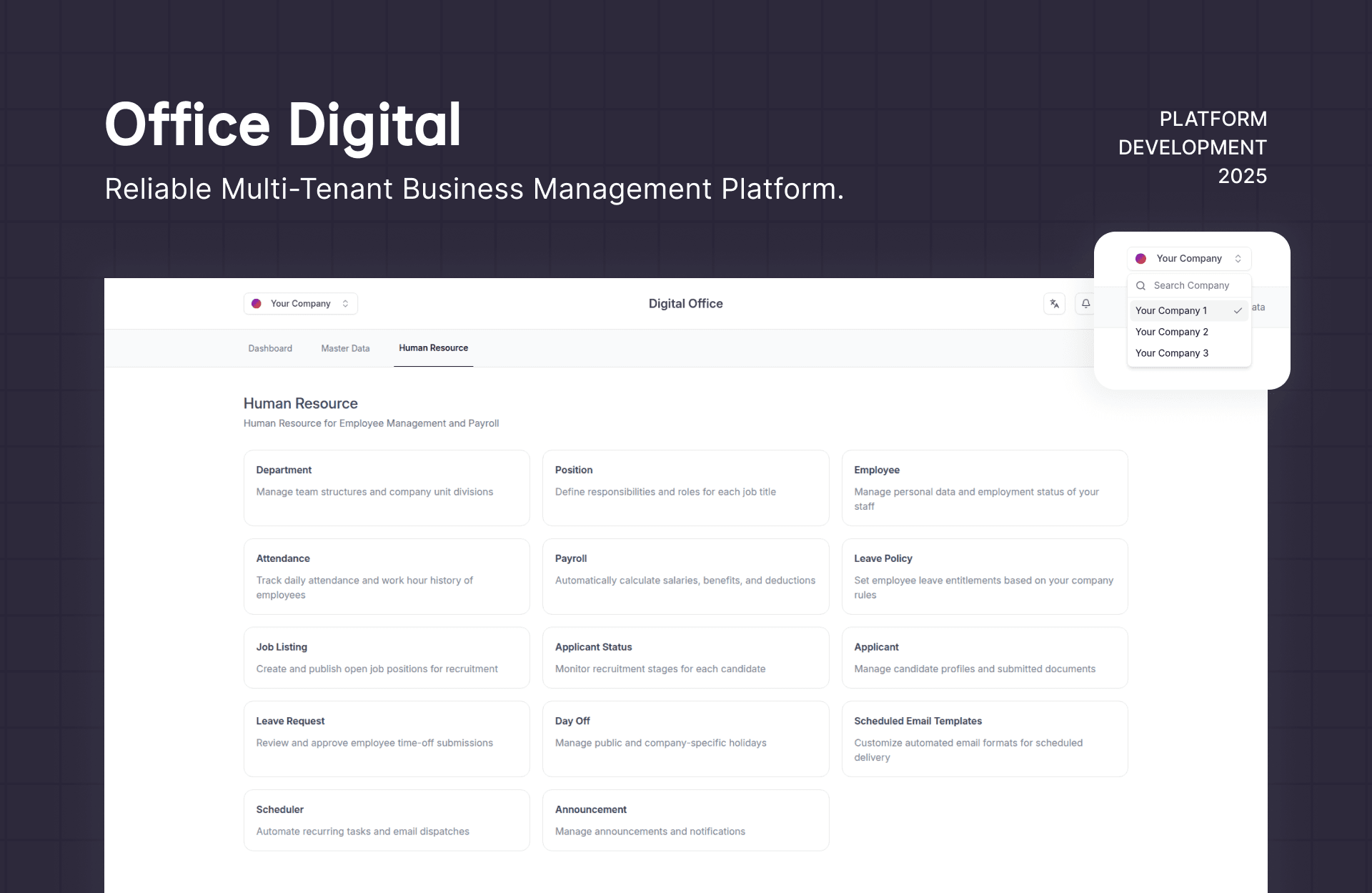Select Your Company 2 from the list
Viewport: 1372px width, 893px height.
point(1171,332)
